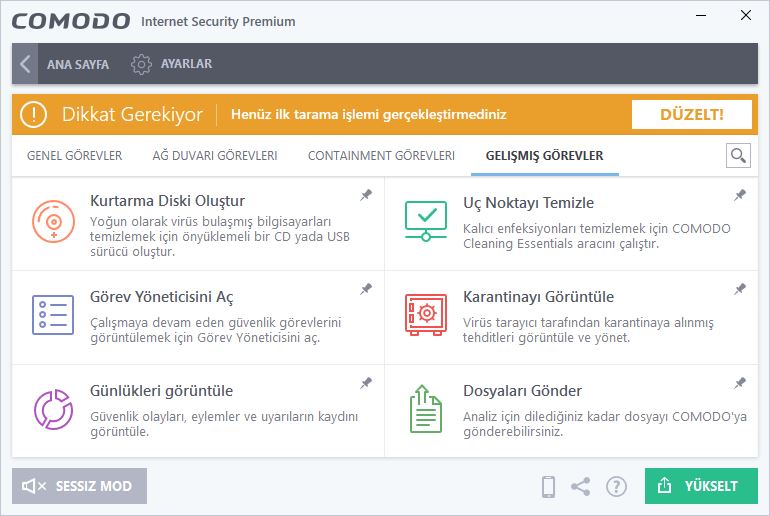Open Görev Yöneticisini Aç title

point(162,297)
